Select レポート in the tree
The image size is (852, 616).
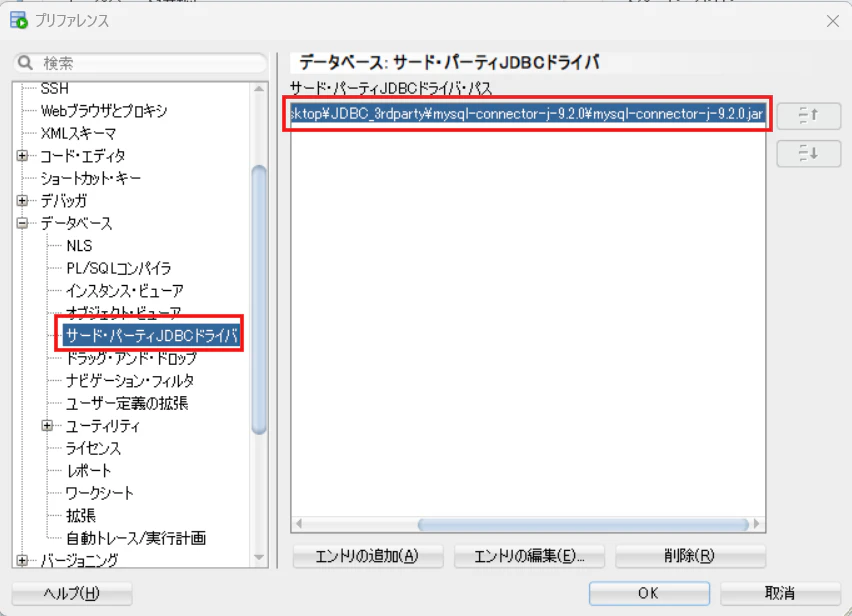pos(89,471)
